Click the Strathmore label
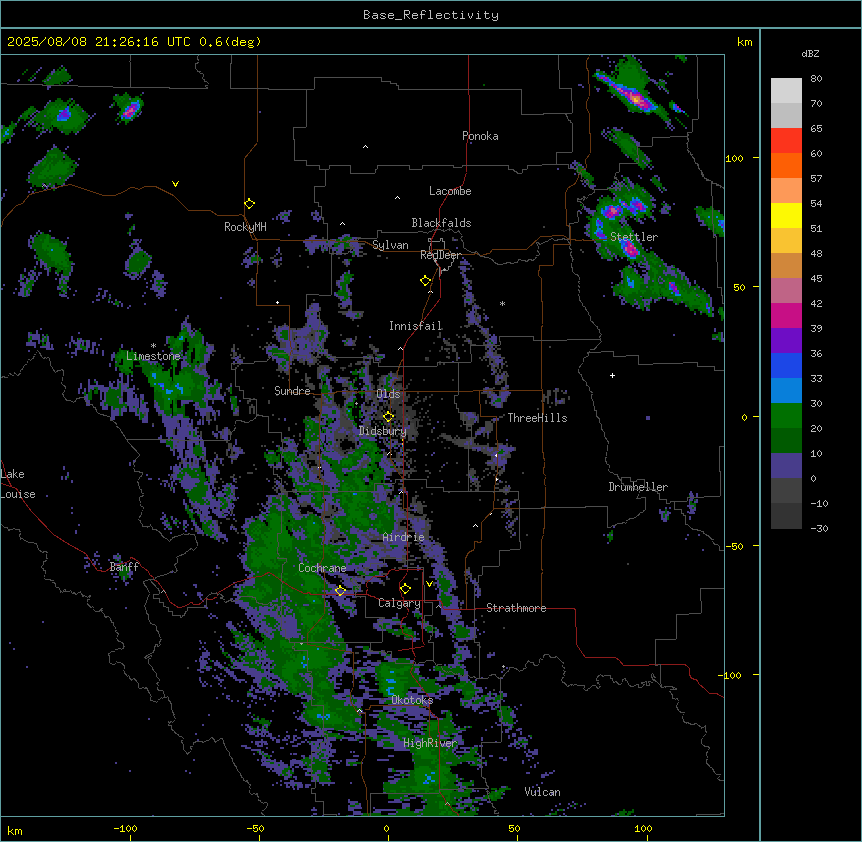This screenshot has width=862, height=842. (516, 608)
